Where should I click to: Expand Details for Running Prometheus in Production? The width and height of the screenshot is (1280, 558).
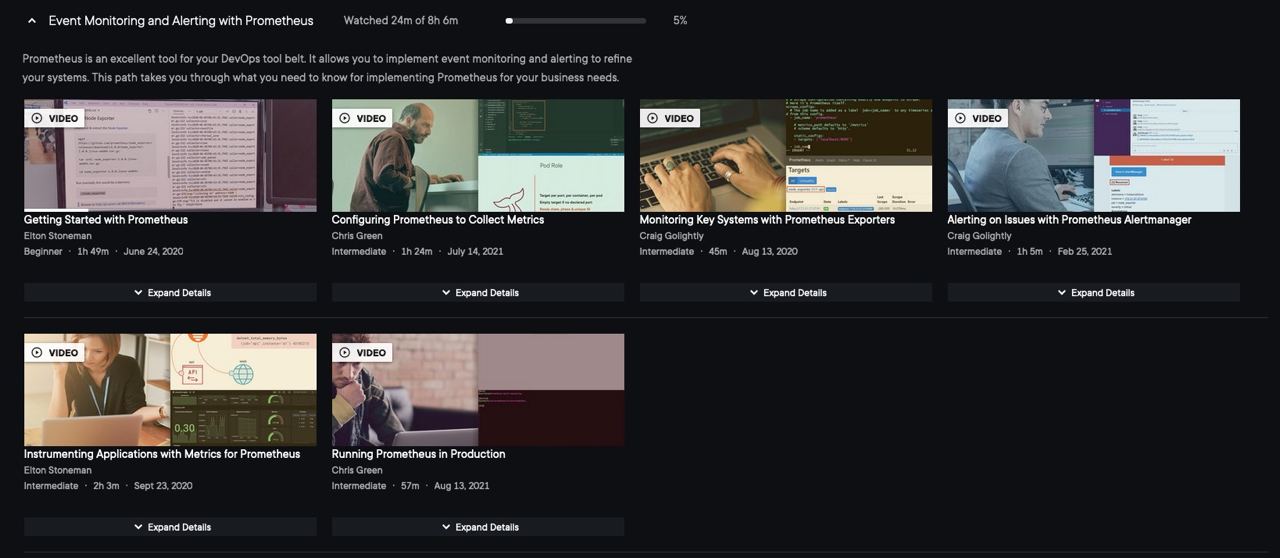(478, 527)
